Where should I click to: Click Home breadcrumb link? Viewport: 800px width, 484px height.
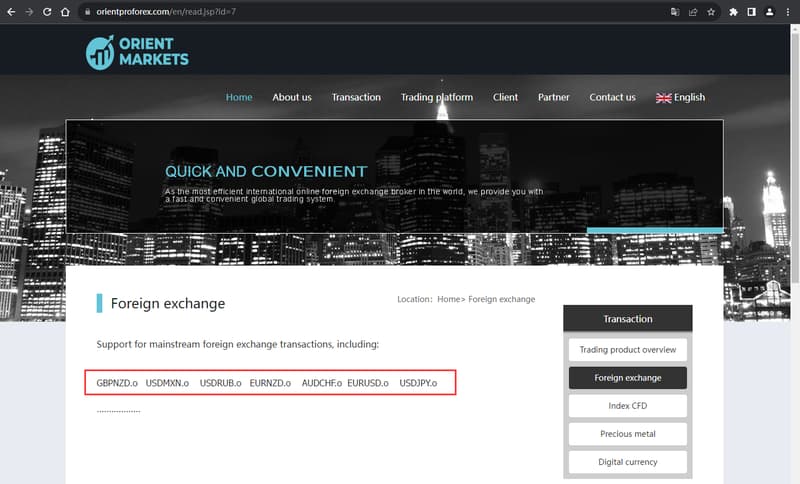coord(448,299)
